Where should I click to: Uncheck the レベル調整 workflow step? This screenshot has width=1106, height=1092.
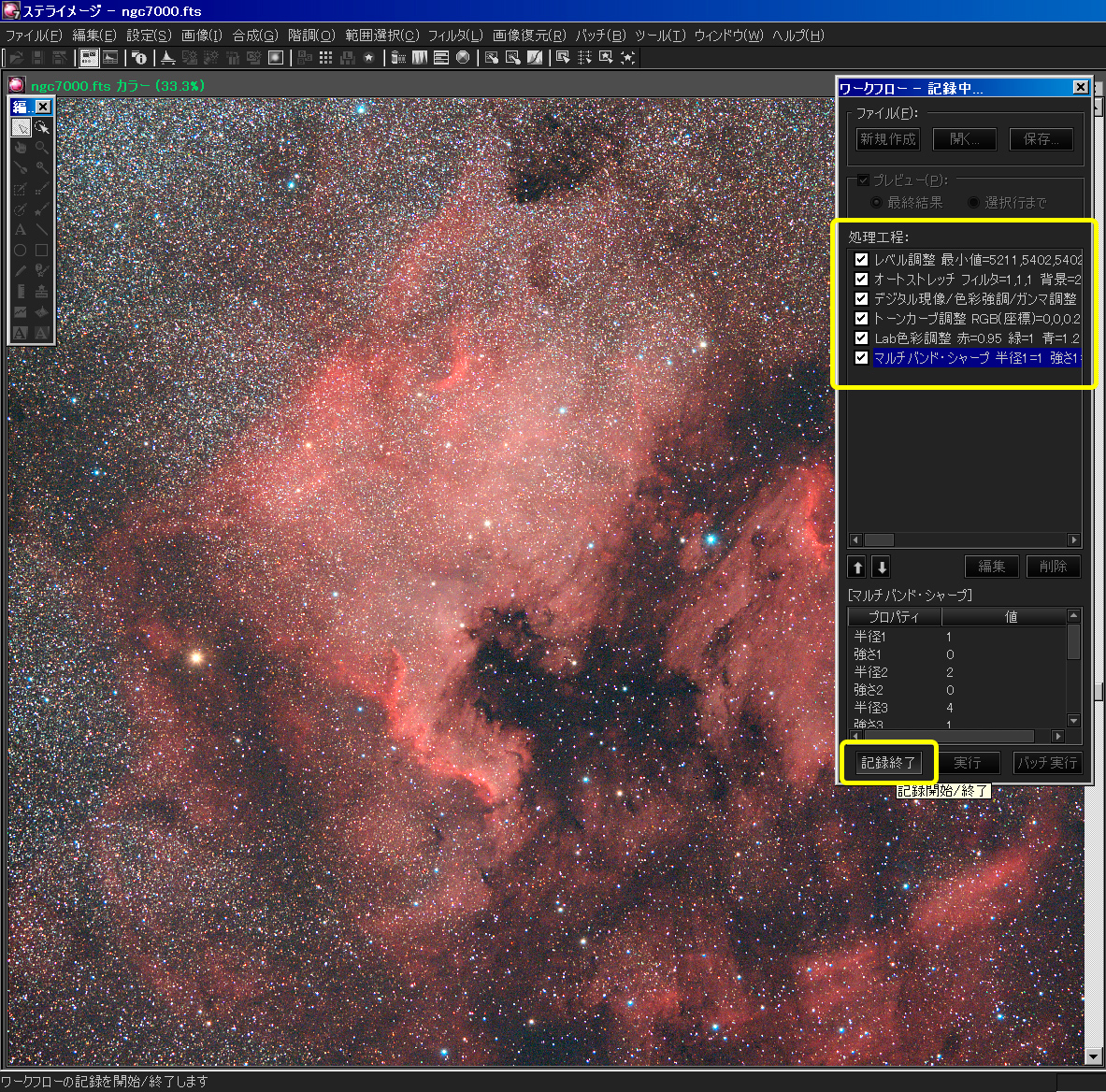pos(861,260)
